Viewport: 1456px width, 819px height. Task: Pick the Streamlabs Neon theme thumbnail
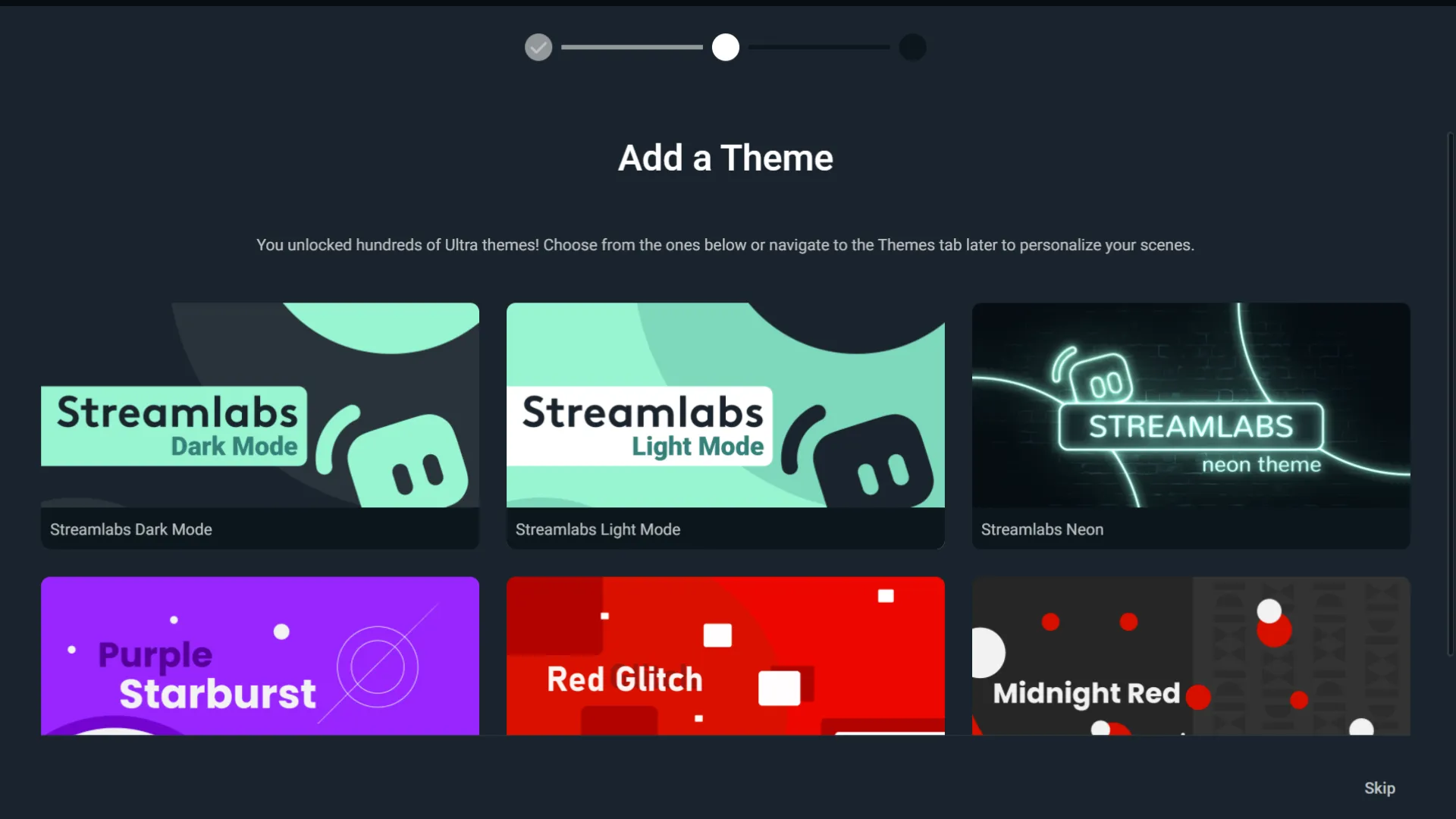click(1191, 405)
